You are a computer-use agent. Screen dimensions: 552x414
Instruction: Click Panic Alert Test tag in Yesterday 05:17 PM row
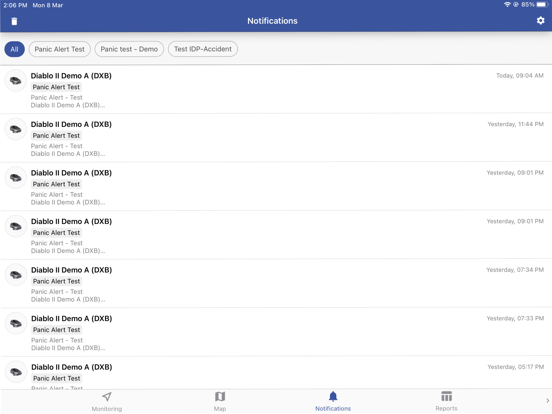(56, 378)
